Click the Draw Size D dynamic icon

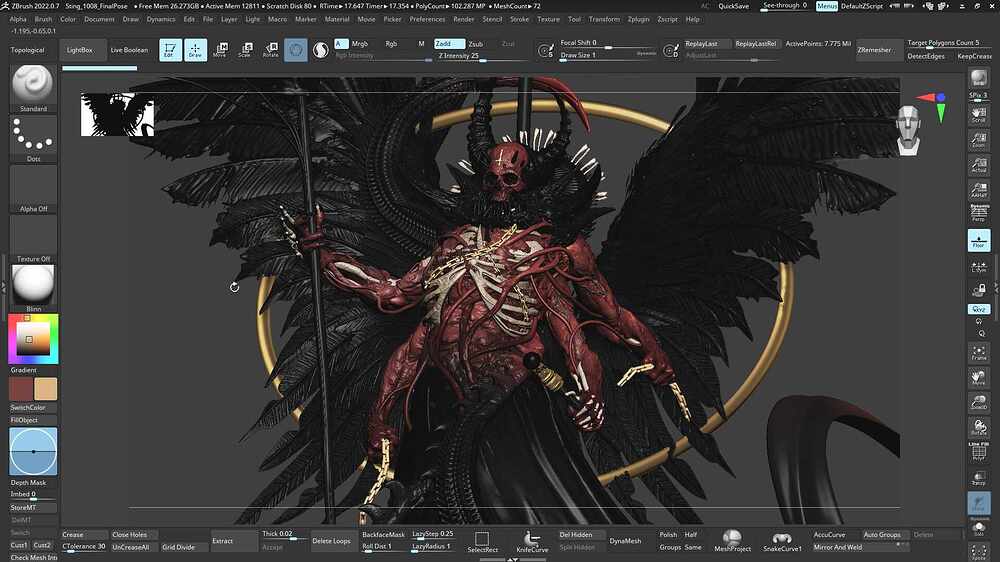pos(670,50)
